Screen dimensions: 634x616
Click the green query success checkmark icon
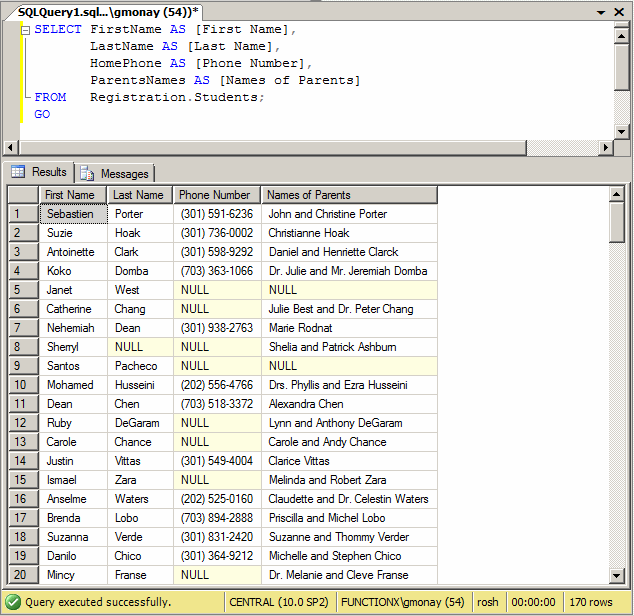[x=13, y=602]
